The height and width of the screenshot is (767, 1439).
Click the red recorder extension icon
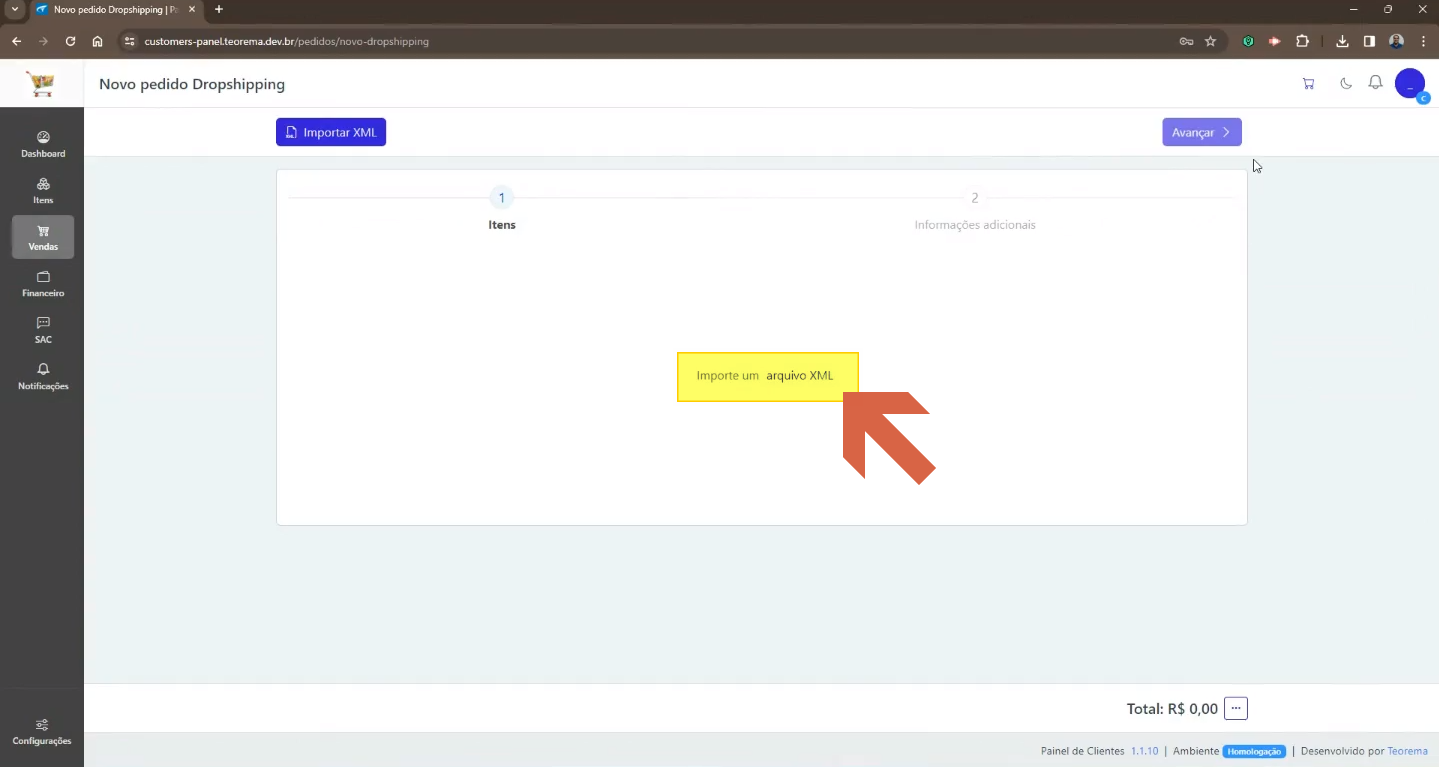[x=1274, y=41]
